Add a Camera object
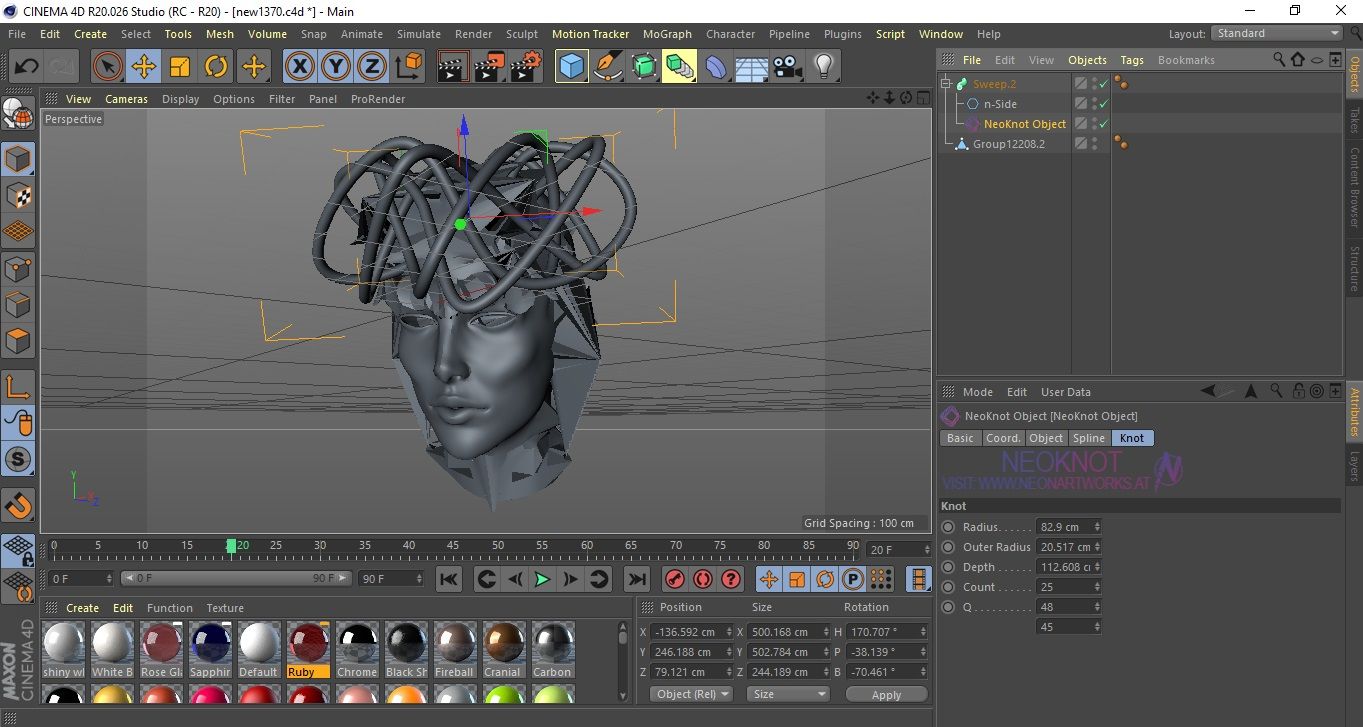The image size is (1363, 727). [x=788, y=67]
